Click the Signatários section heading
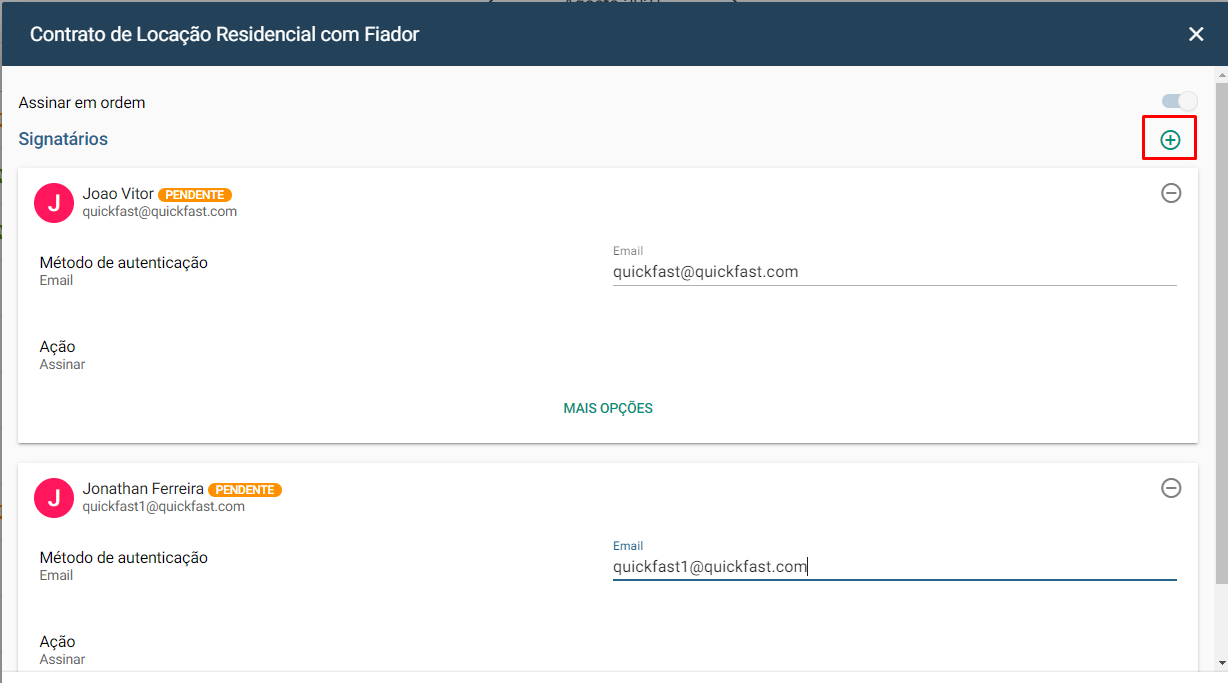This screenshot has height=683, width=1228. [63, 139]
